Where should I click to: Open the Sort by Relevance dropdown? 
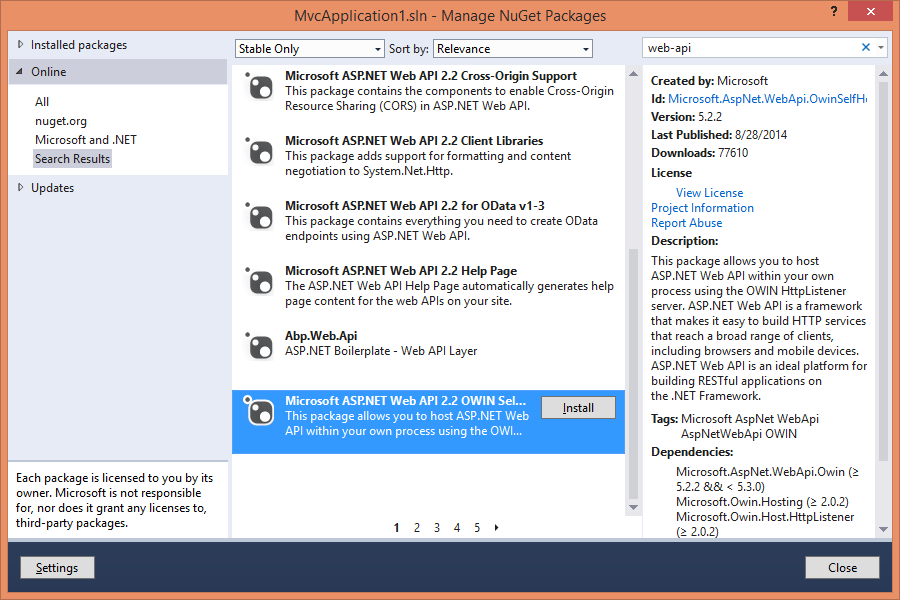click(x=513, y=49)
